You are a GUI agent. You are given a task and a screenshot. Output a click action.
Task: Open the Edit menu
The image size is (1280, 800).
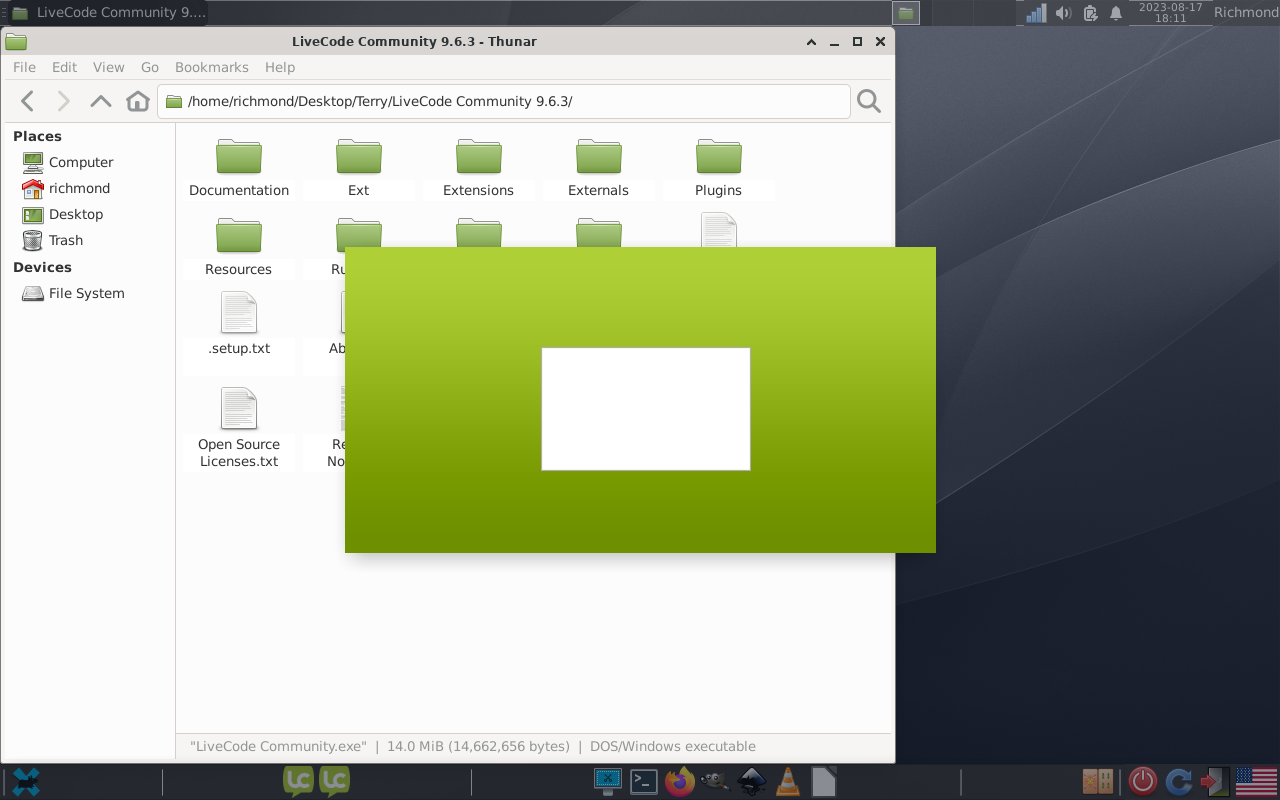coord(64,67)
